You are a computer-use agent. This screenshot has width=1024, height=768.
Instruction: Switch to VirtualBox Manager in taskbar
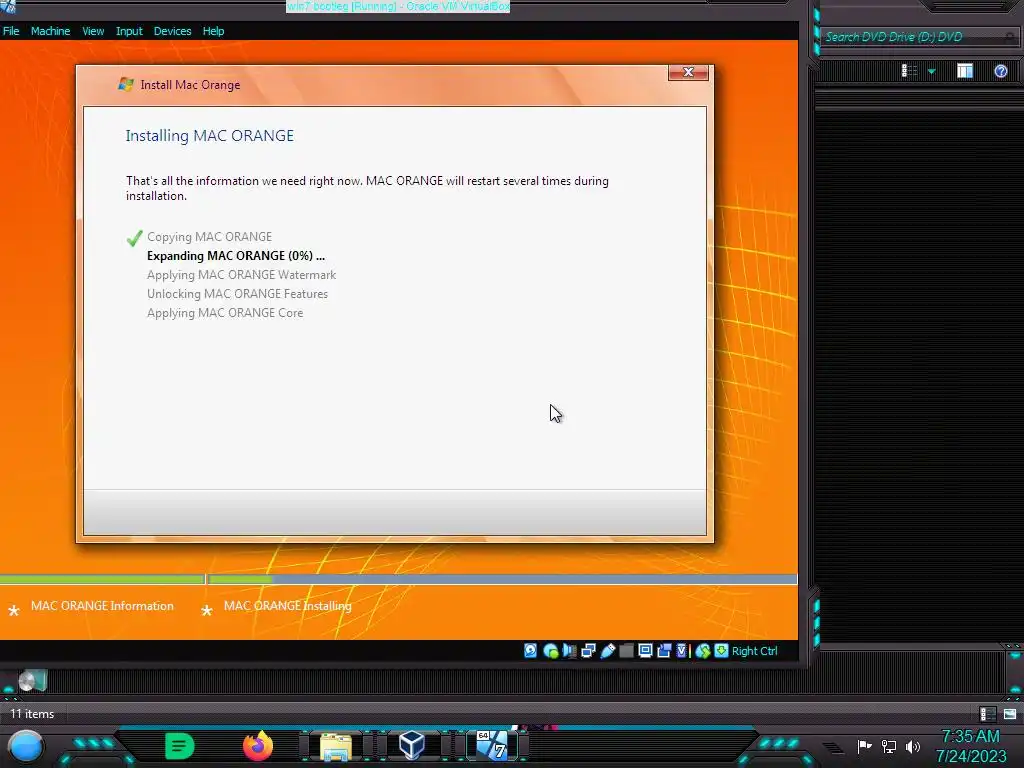tap(412, 746)
